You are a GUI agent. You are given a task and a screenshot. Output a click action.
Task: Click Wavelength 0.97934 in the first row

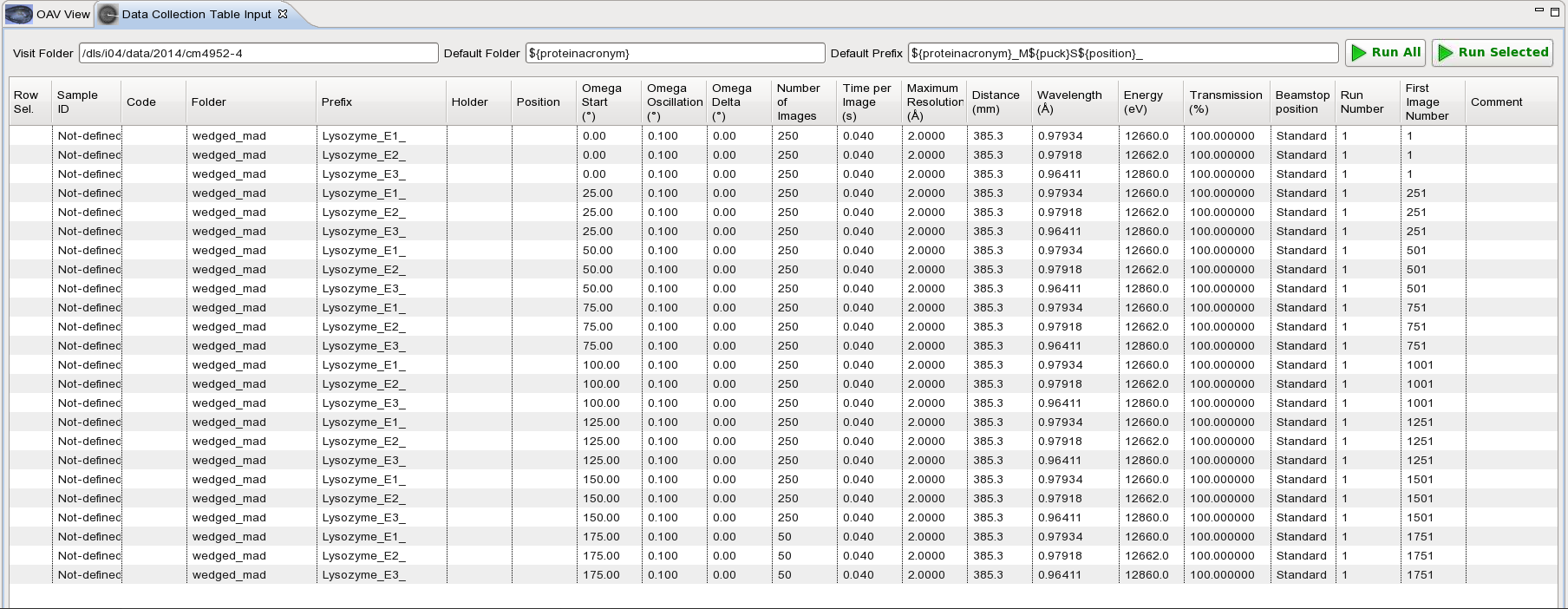(1060, 136)
